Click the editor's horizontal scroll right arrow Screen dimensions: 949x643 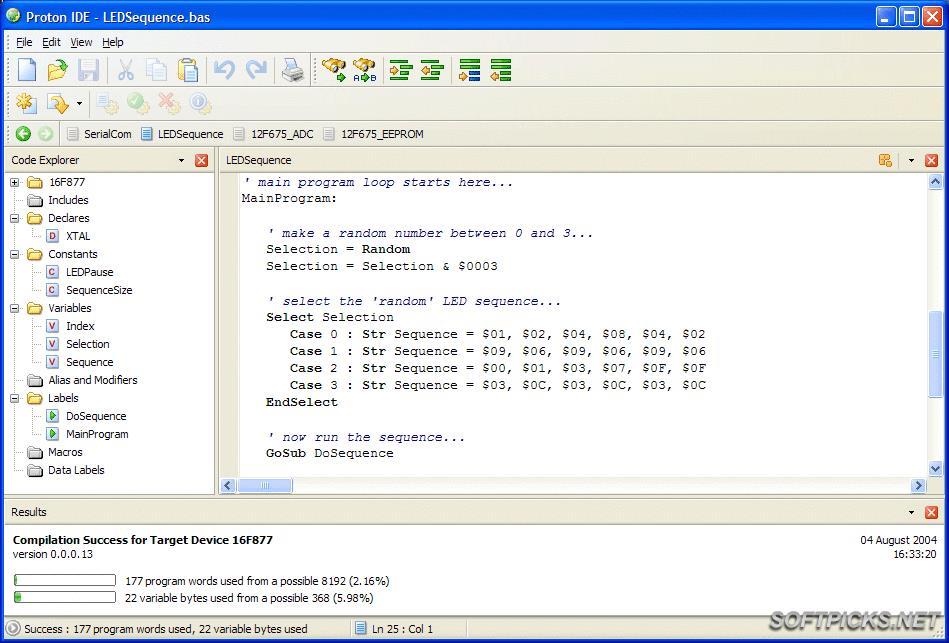[x=918, y=485]
